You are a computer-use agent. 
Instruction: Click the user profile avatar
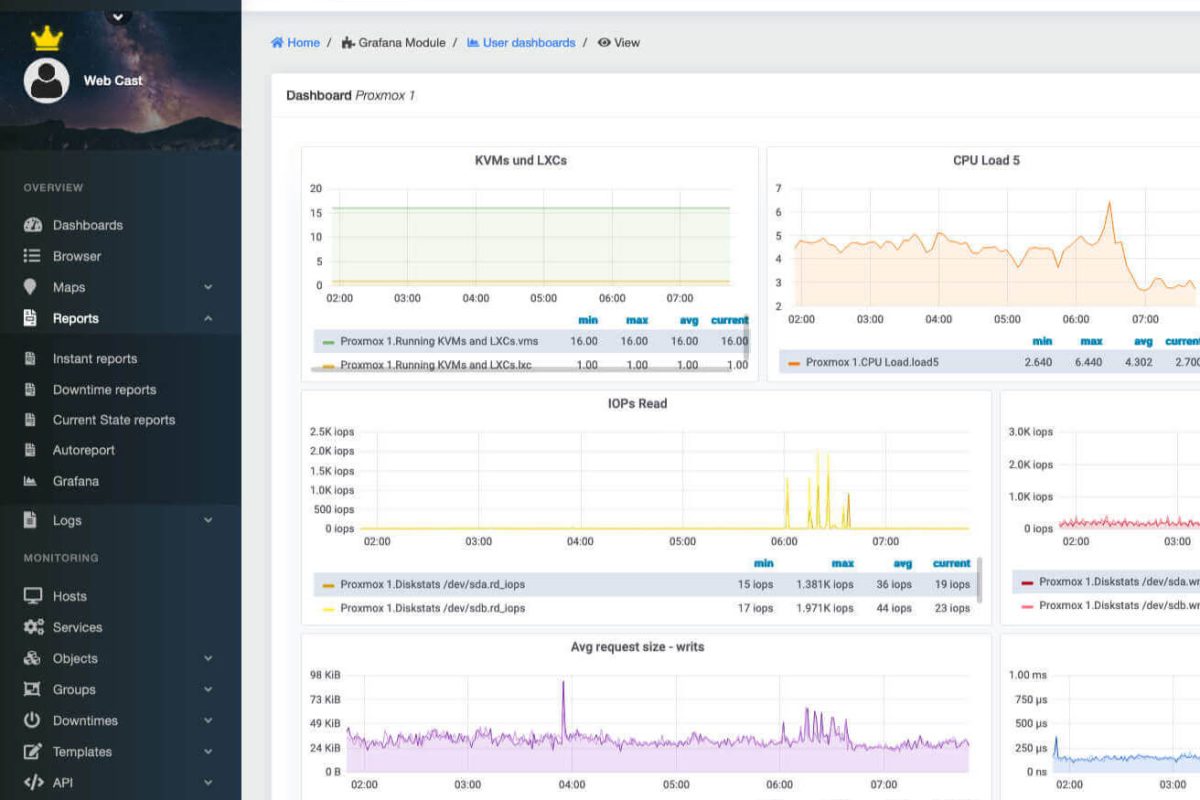click(46, 81)
